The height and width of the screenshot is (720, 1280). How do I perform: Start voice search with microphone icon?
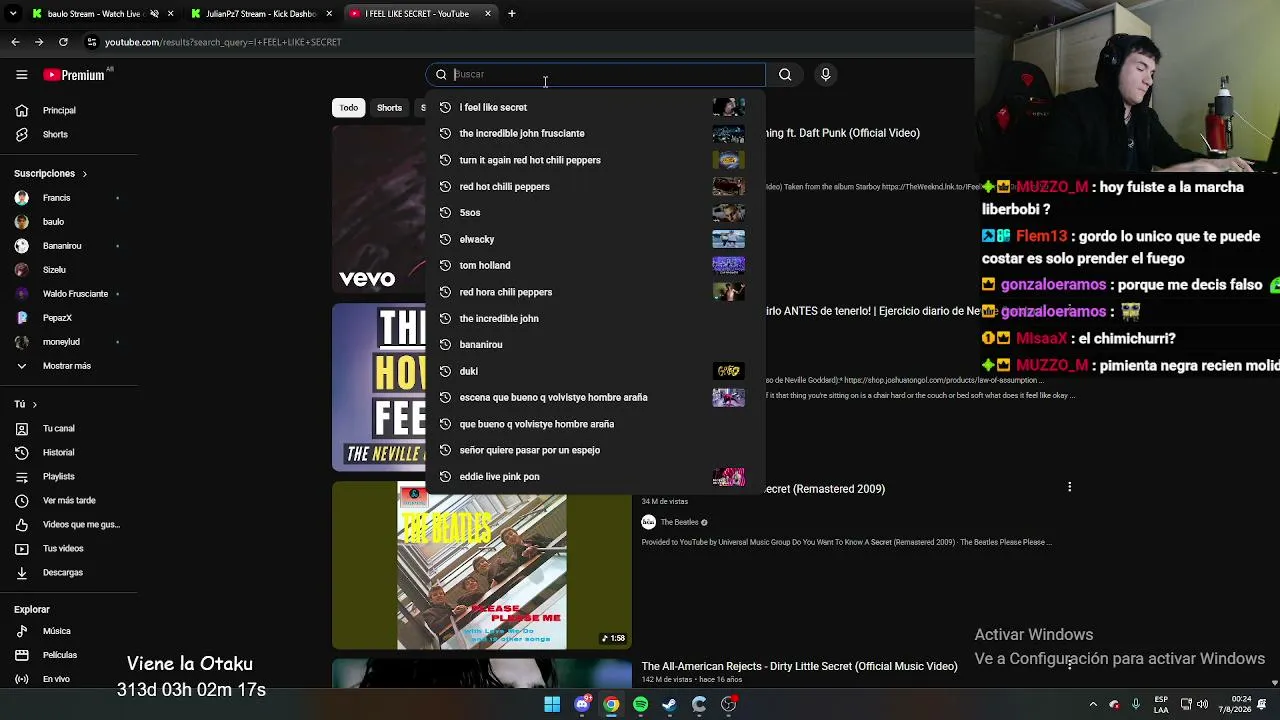tap(825, 74)
